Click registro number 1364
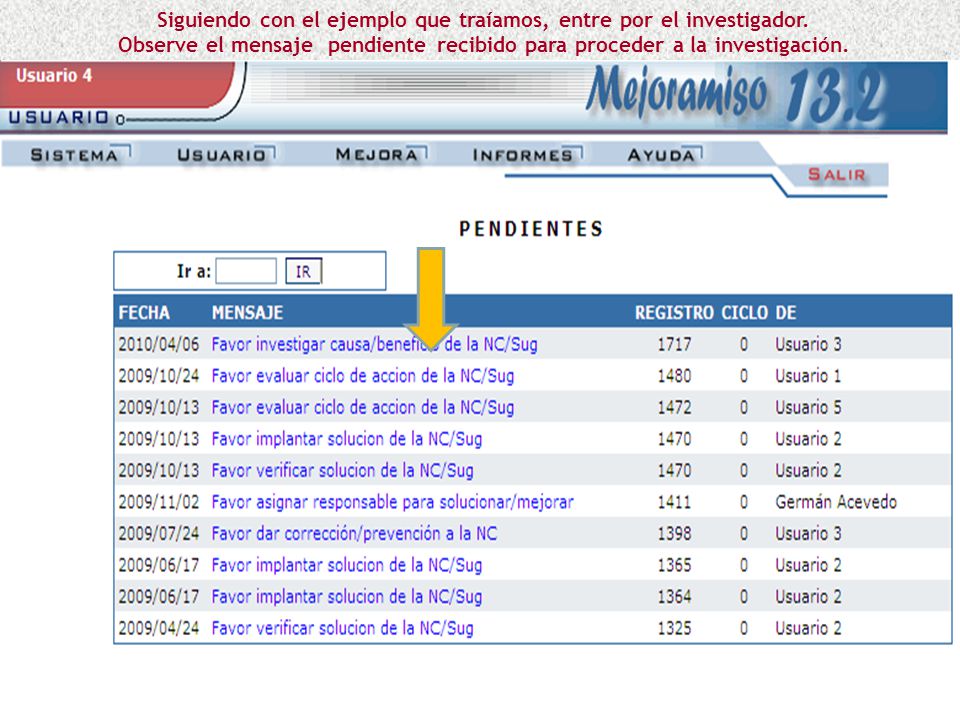Screen dimensions: 960x720 coord(674,596)
